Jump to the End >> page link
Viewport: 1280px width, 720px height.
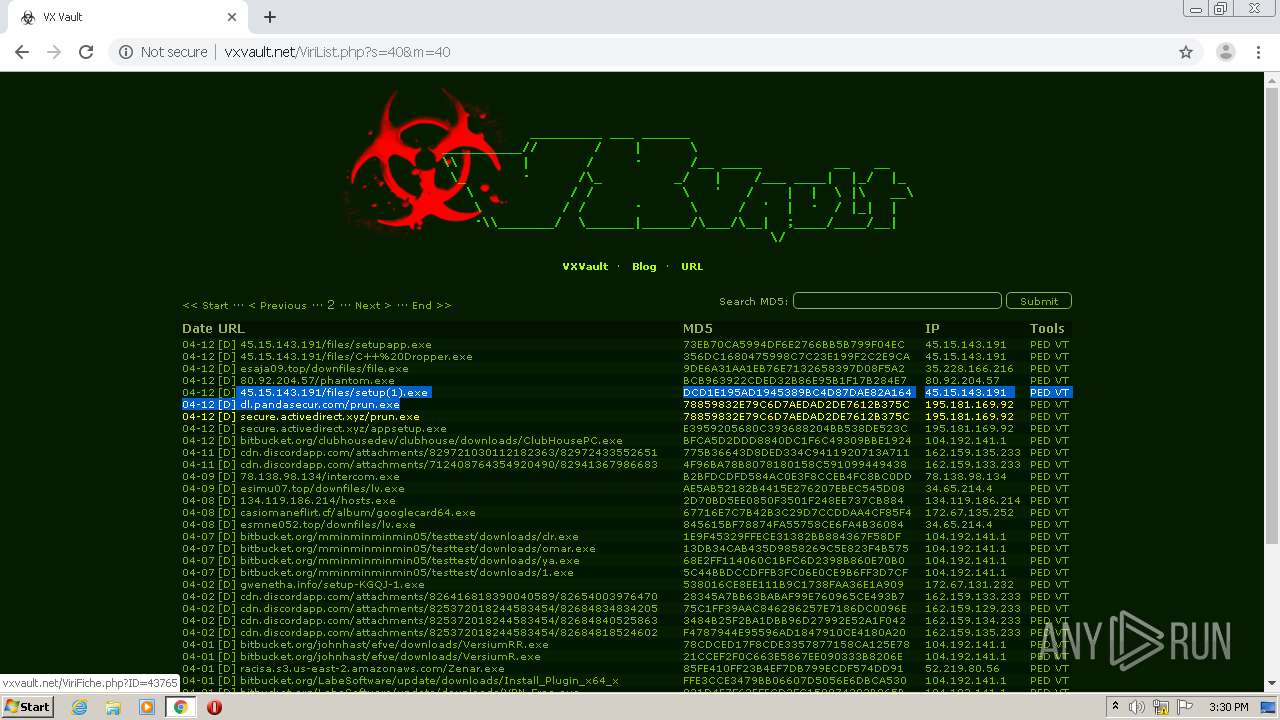(x=431, y=305)
